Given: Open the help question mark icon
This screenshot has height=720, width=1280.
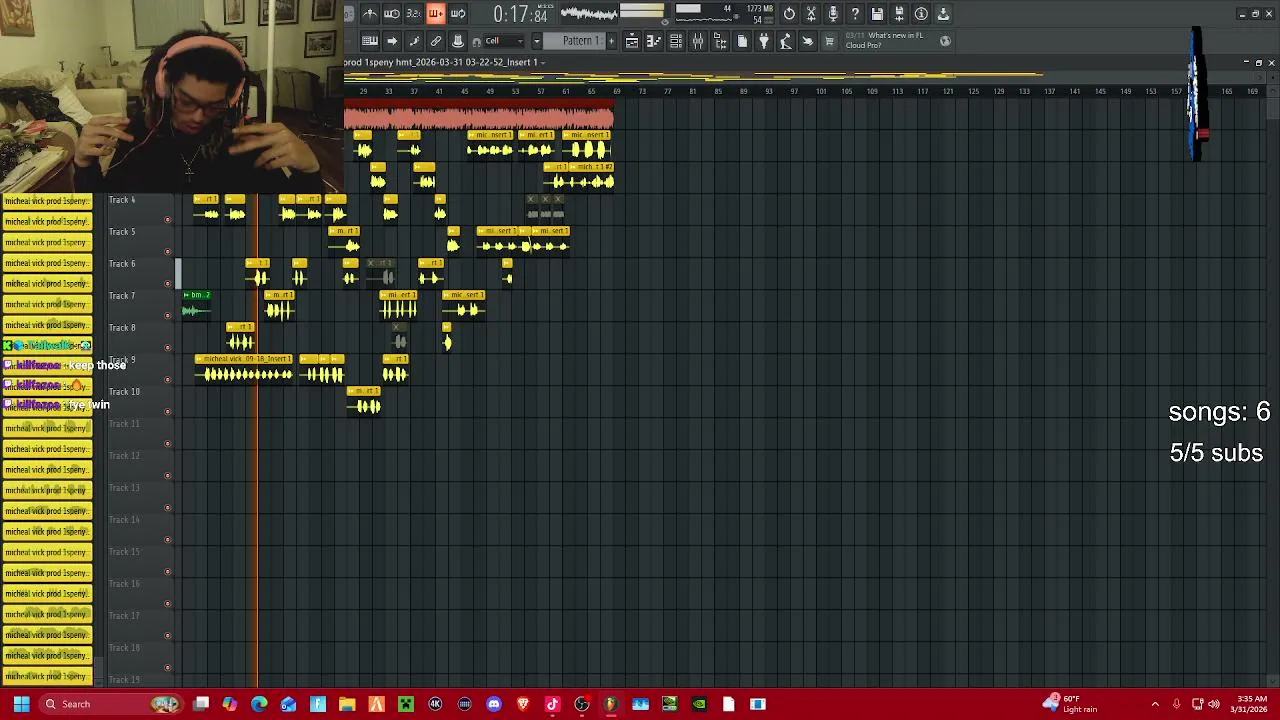Looking at the screenshot, I should pos(855,14).
